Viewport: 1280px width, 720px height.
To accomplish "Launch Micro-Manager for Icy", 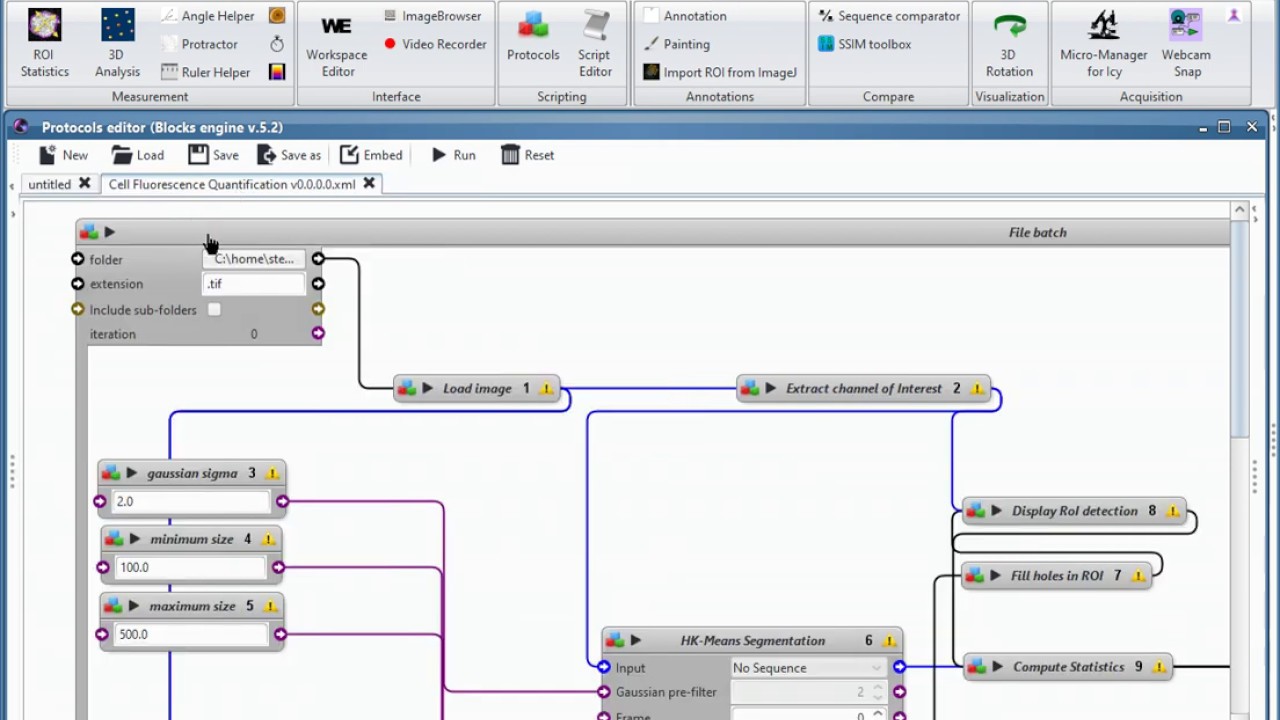I will pyautogui.click(x=1104, y=42).
